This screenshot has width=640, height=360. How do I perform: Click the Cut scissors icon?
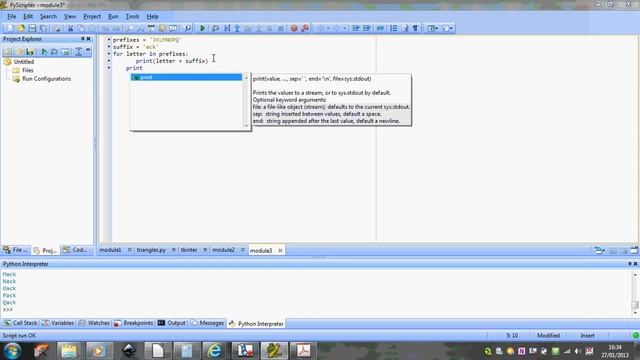70,28
